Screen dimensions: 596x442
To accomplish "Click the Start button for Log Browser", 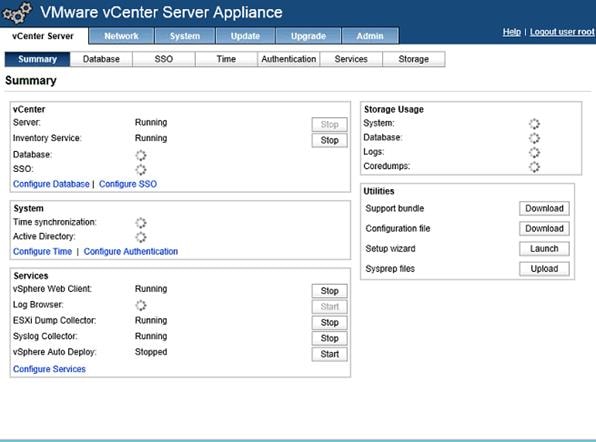I will pos(330,307).
